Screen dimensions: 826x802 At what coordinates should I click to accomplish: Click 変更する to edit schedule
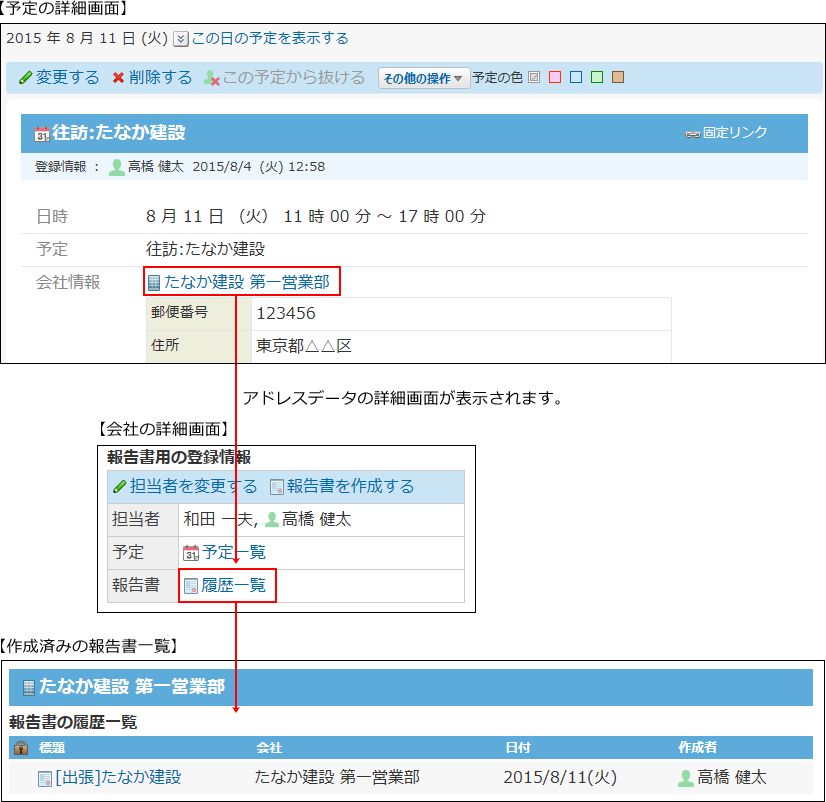point(67,77)
